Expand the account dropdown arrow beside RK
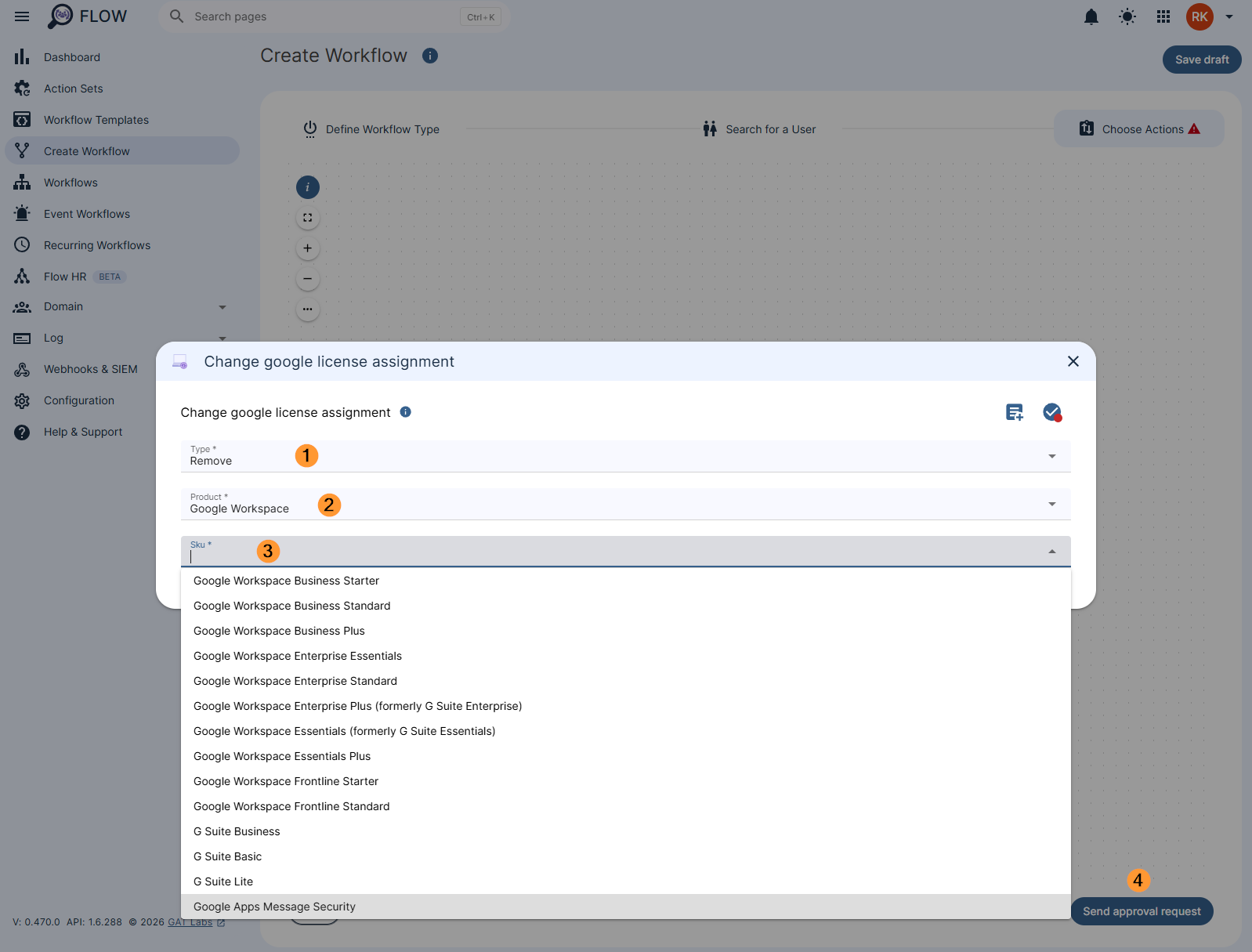 (1228, 16)
